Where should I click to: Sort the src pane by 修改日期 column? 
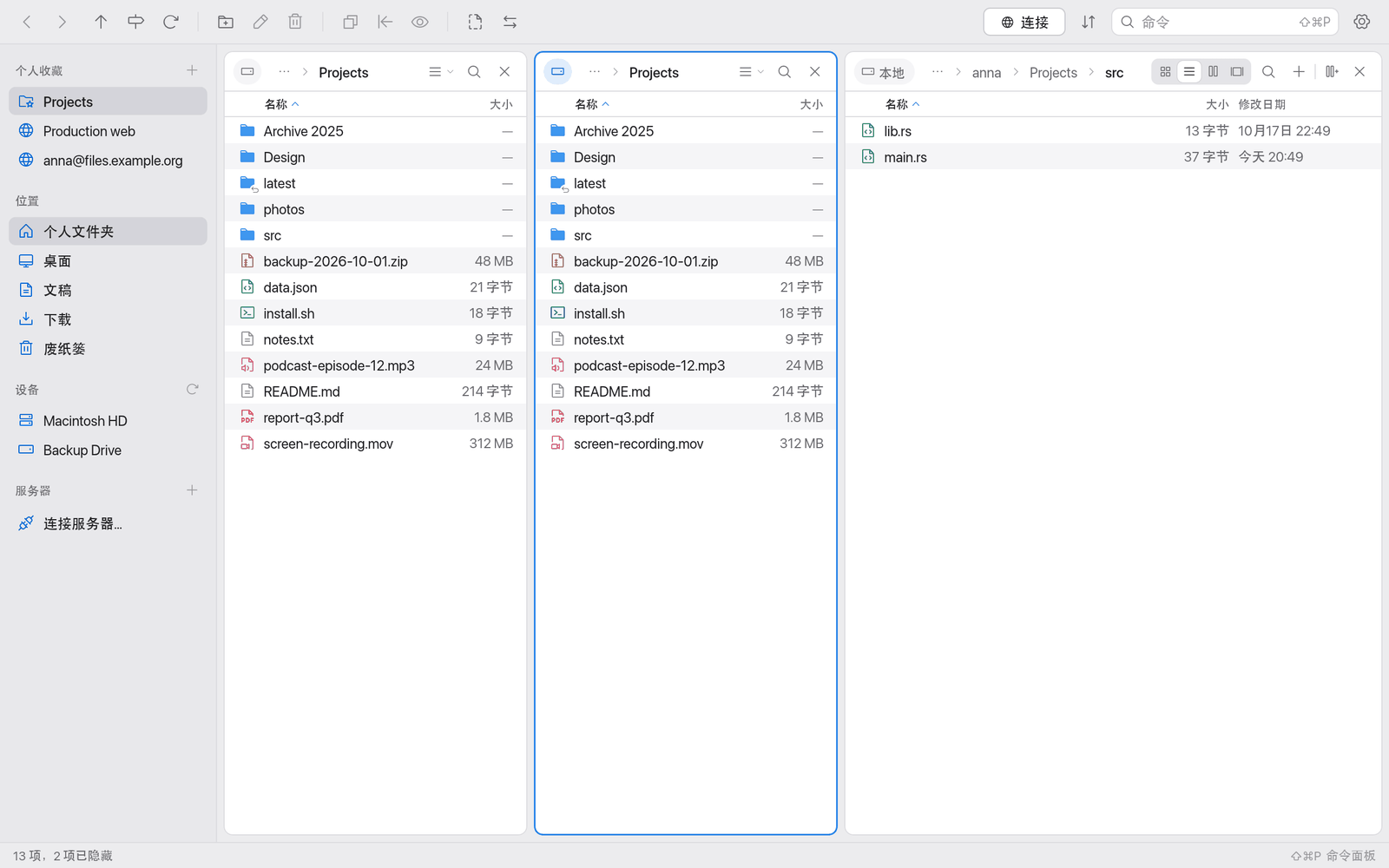point(1261,104)
